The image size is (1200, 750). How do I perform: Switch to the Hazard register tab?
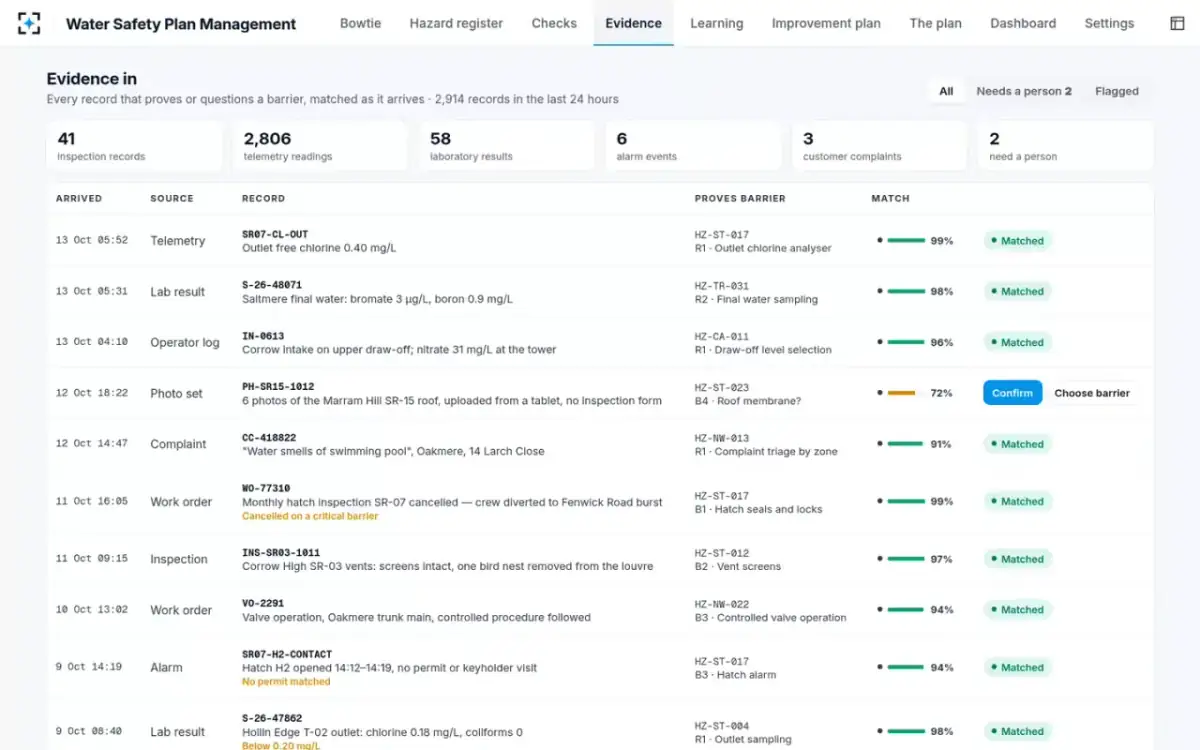click(456, 23)
